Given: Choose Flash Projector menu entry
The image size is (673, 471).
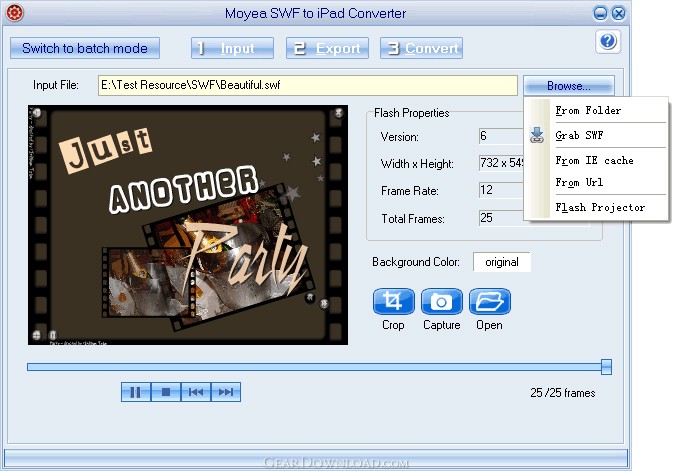Looking at the screenshot, I should (600, 207).
